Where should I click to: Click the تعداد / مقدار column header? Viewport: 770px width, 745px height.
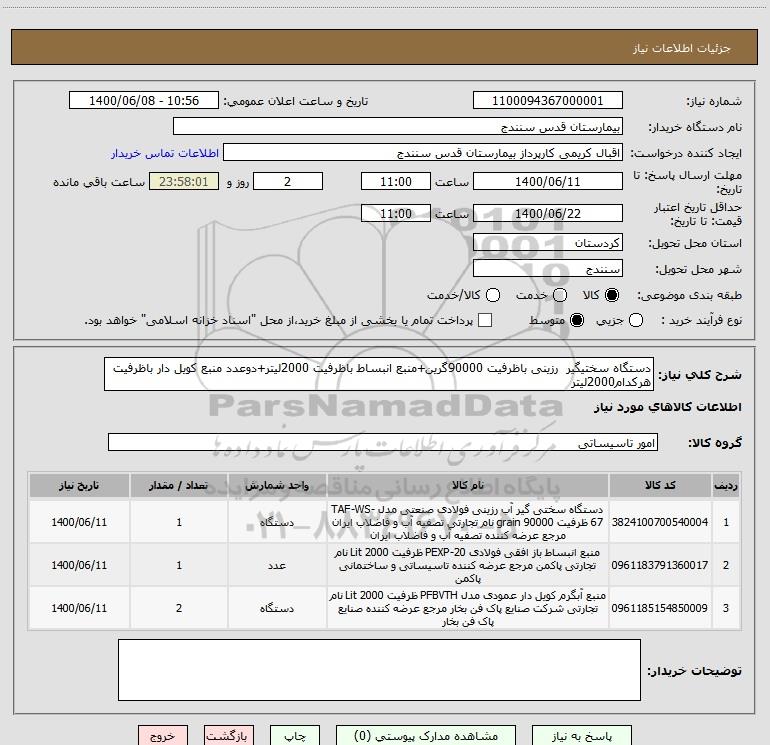[179, 486]
